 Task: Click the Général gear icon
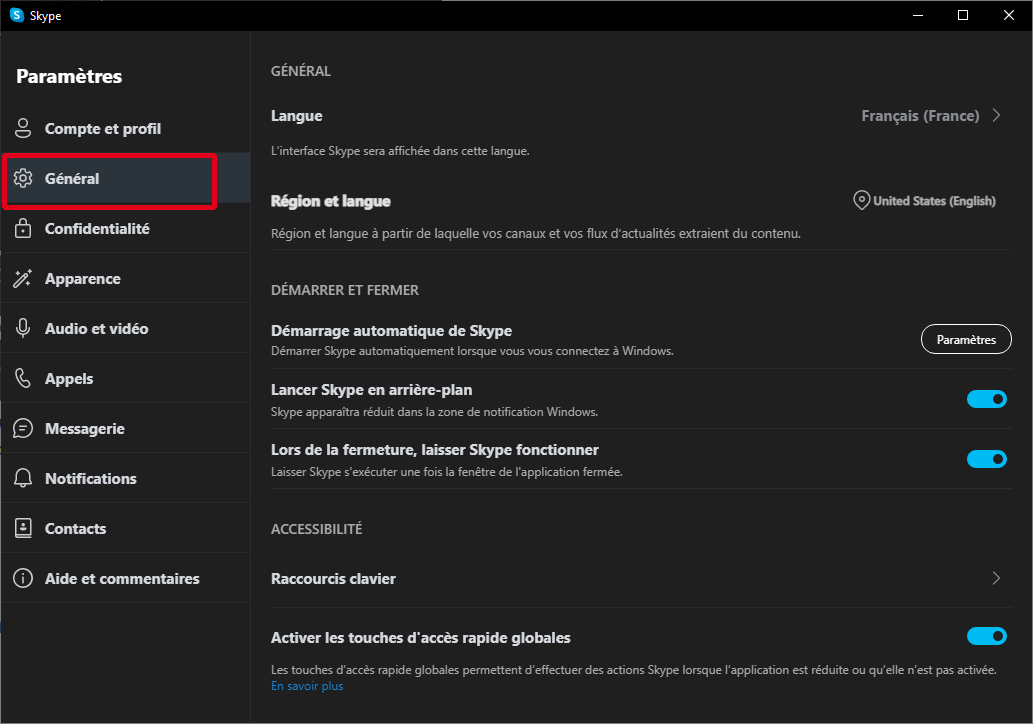coord(22,178)
